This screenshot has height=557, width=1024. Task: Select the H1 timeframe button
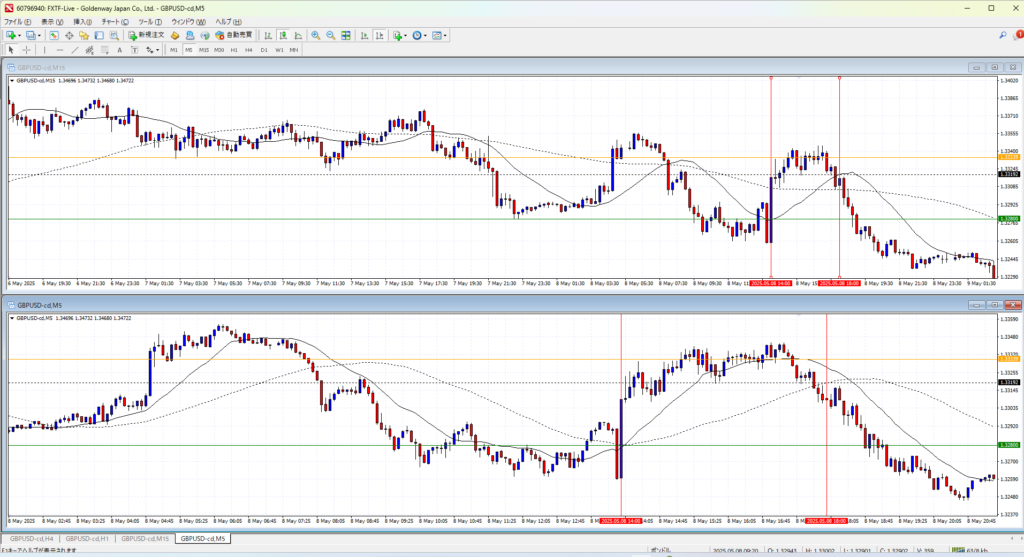[x=234, y=49]
